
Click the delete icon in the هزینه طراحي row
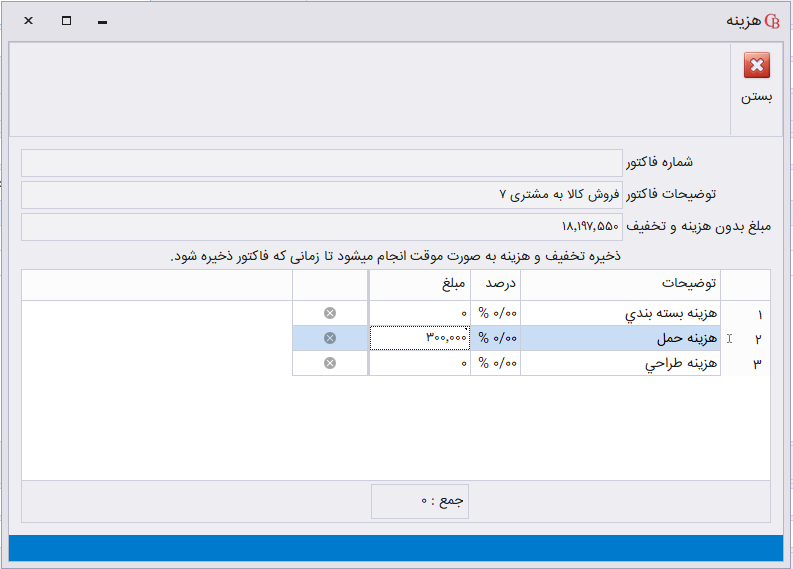click(330, 363)
